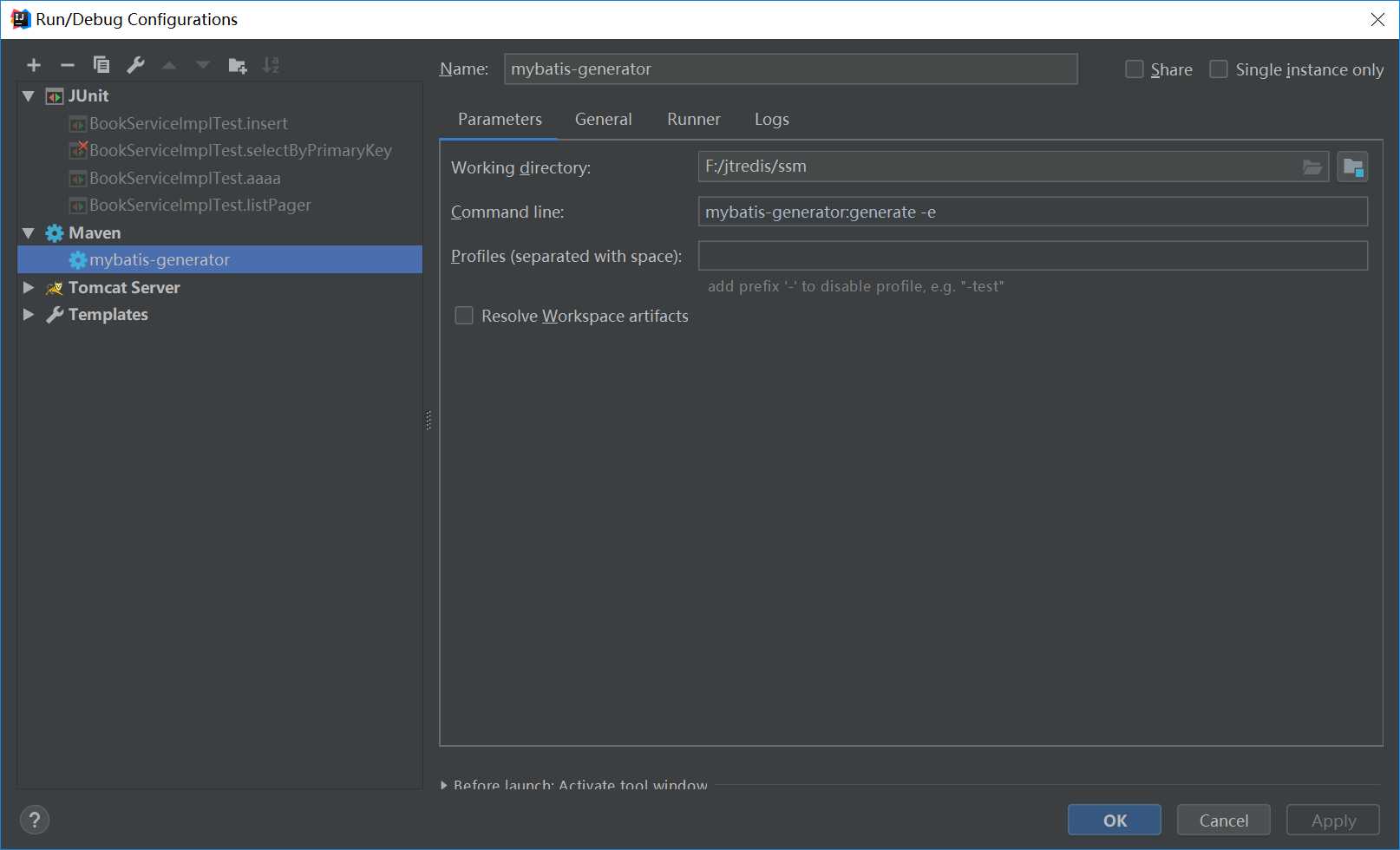Toggle Resolve Workspace artifacts checkbox
This screenshot has width=1400, height=850.
coord(464,316)
